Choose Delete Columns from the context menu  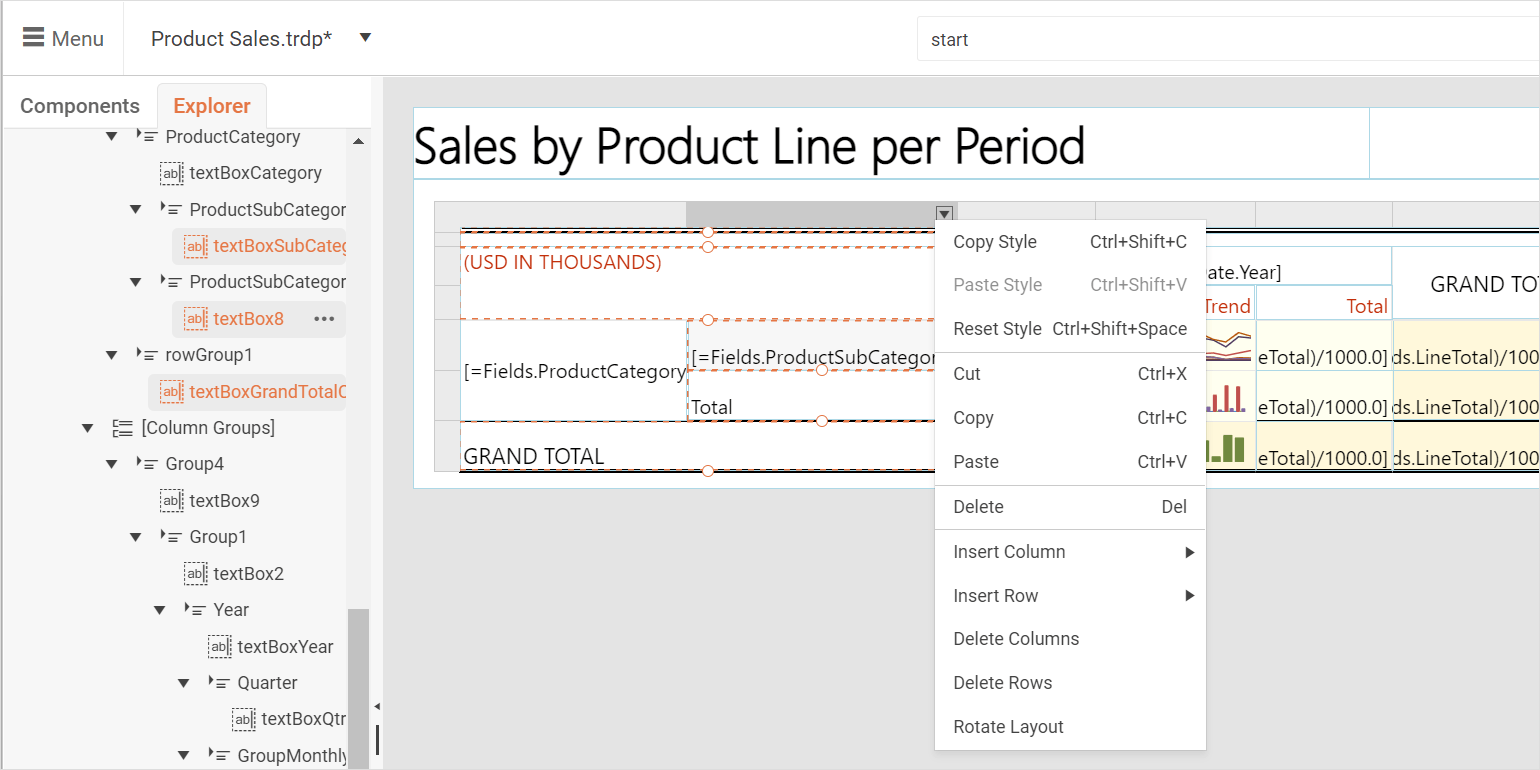click(x=1070, y=639)
